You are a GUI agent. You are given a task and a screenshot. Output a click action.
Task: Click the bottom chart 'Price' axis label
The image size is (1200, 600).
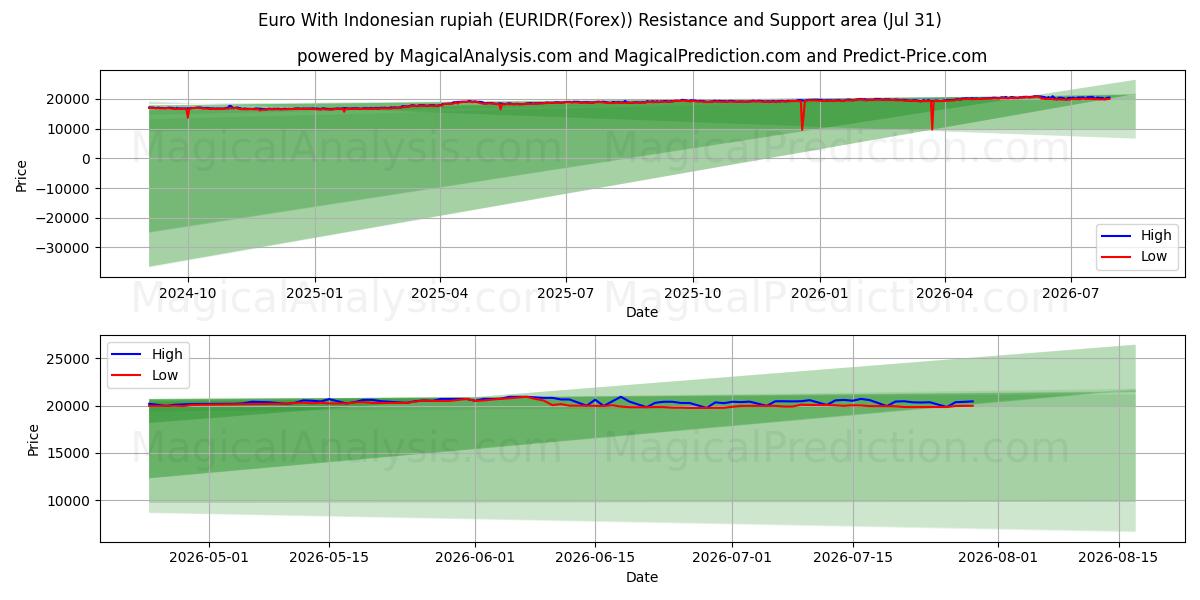tap(34, 439)
